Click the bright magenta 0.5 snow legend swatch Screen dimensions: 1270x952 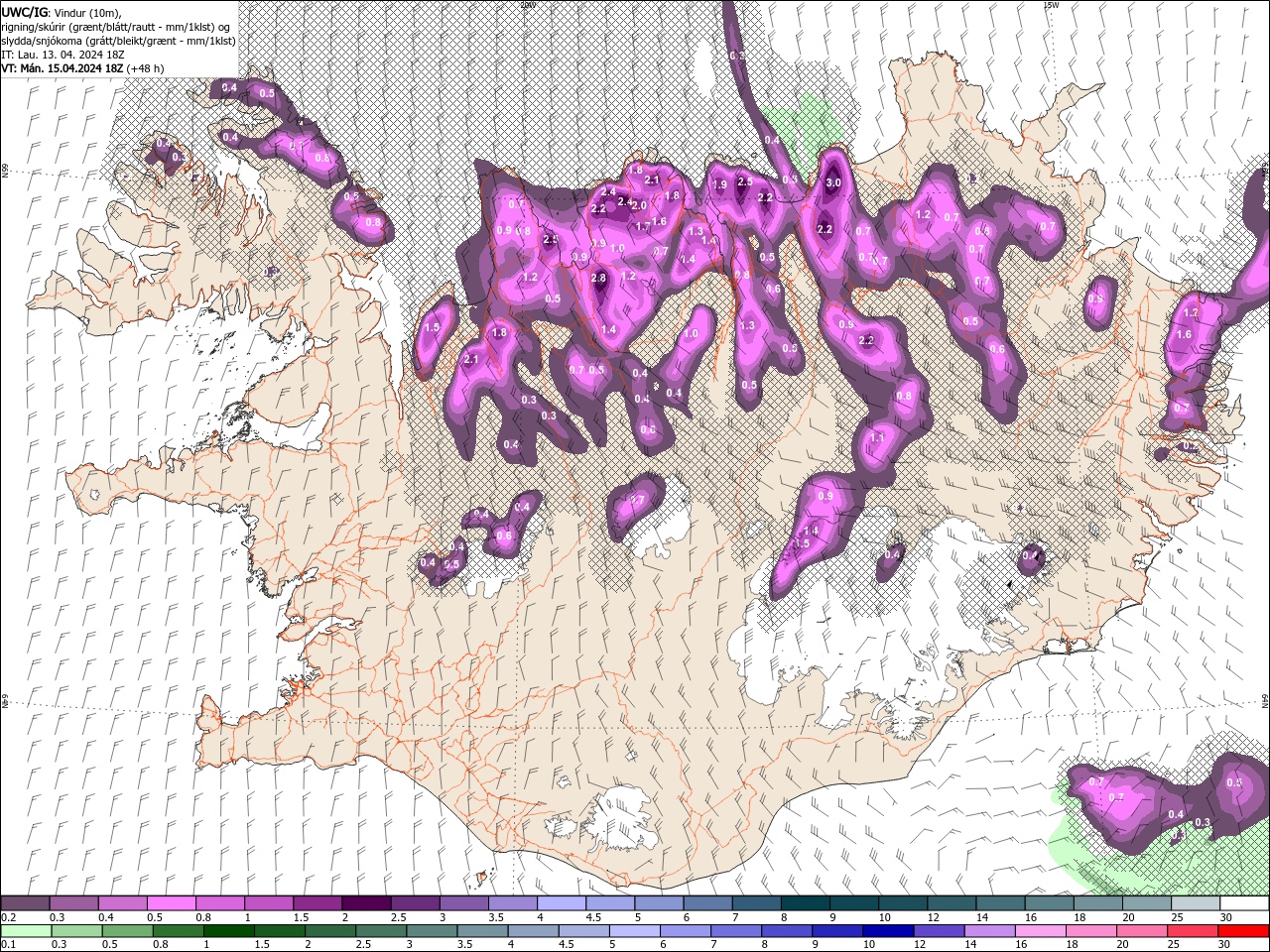pos(171,903)
